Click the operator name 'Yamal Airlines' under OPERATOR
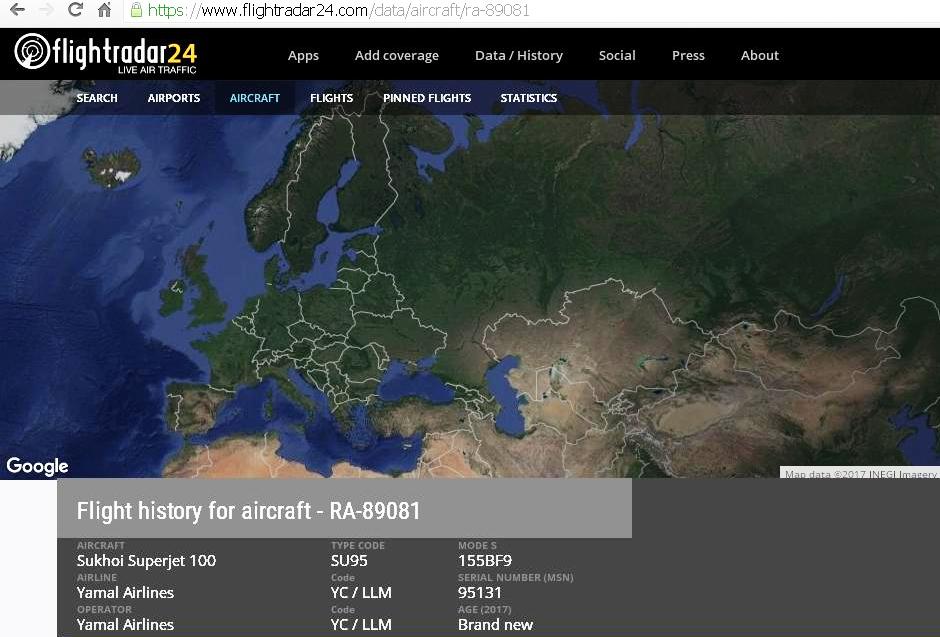 click(125, 624)
